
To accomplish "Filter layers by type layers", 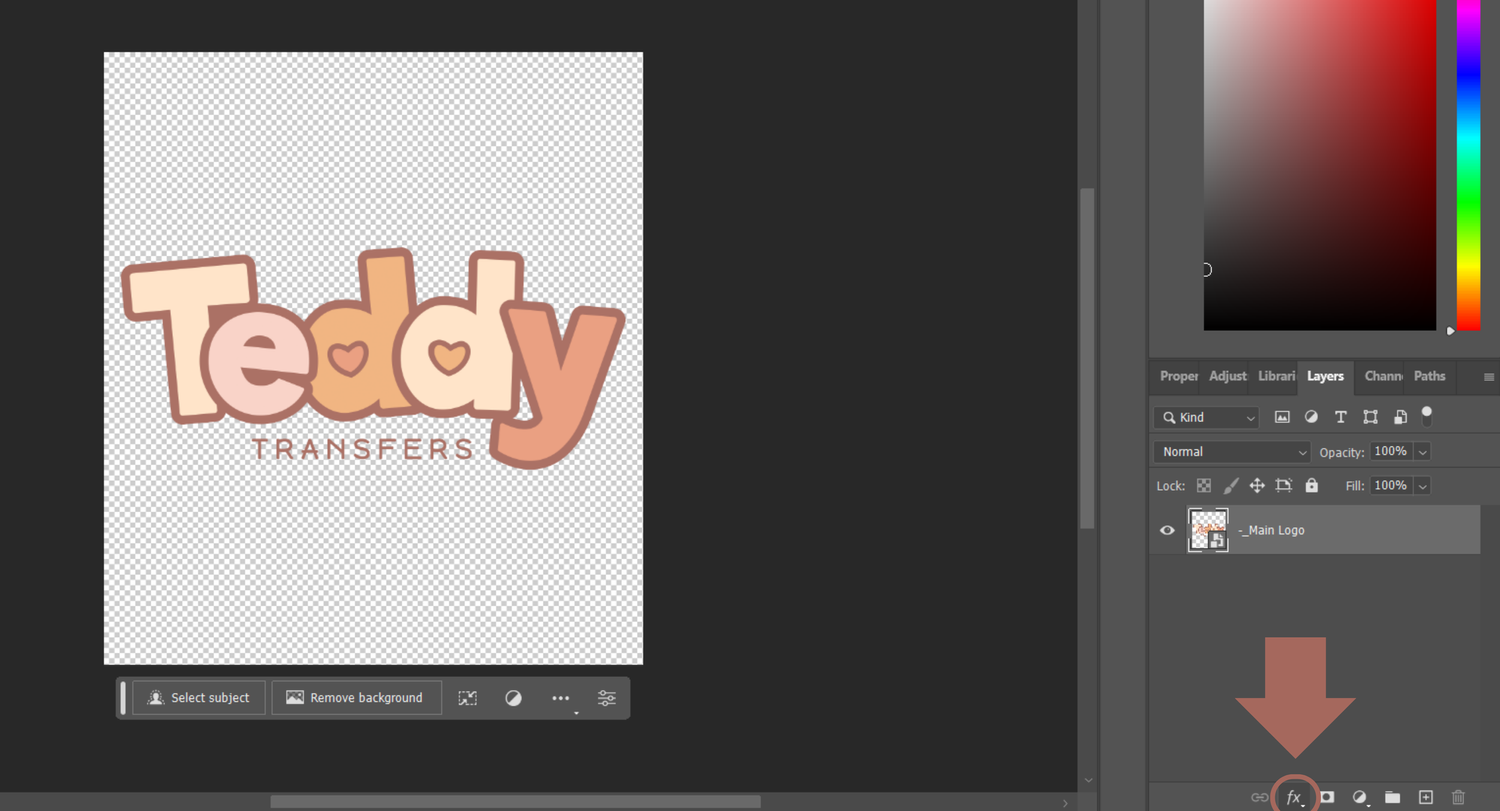I will [x=1341, y=417].
